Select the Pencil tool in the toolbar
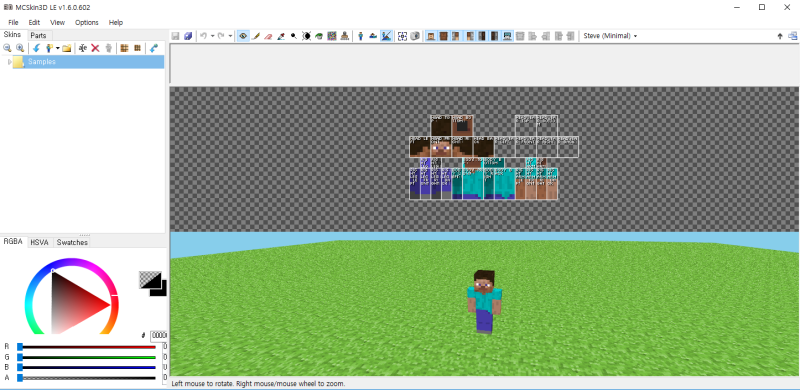The height and width of the screenshot is (390, 800). [x=256, y=36]
